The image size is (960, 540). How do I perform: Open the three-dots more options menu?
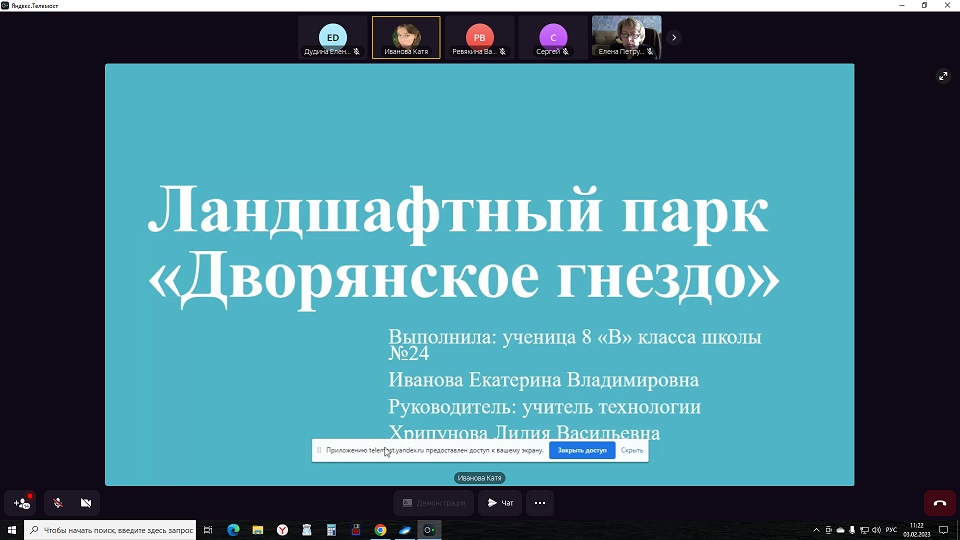click(540, 503)
